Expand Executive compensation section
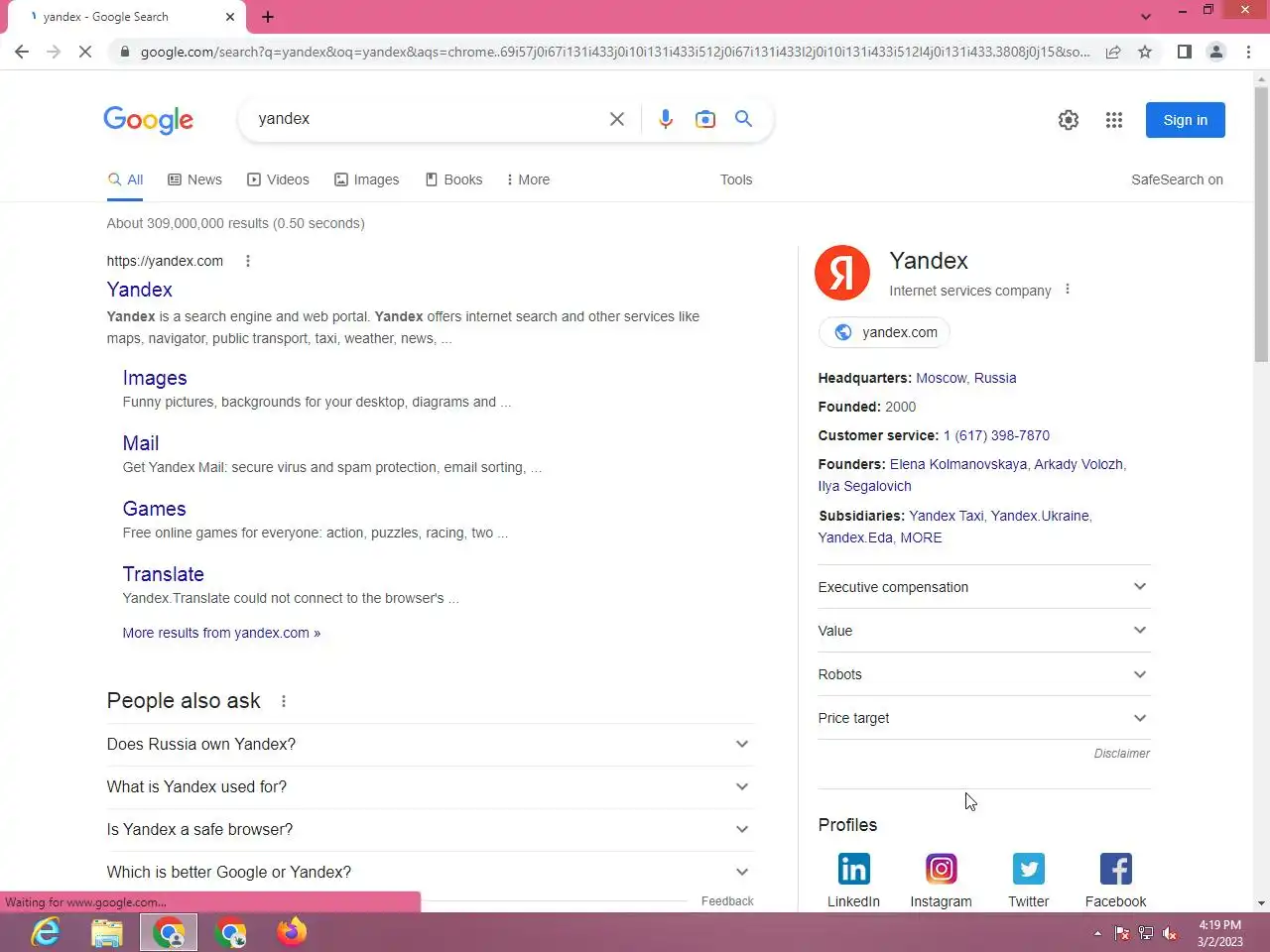The height and width of the screenshot is (952, 1270). pyautogui.click(x=984, y=587)
